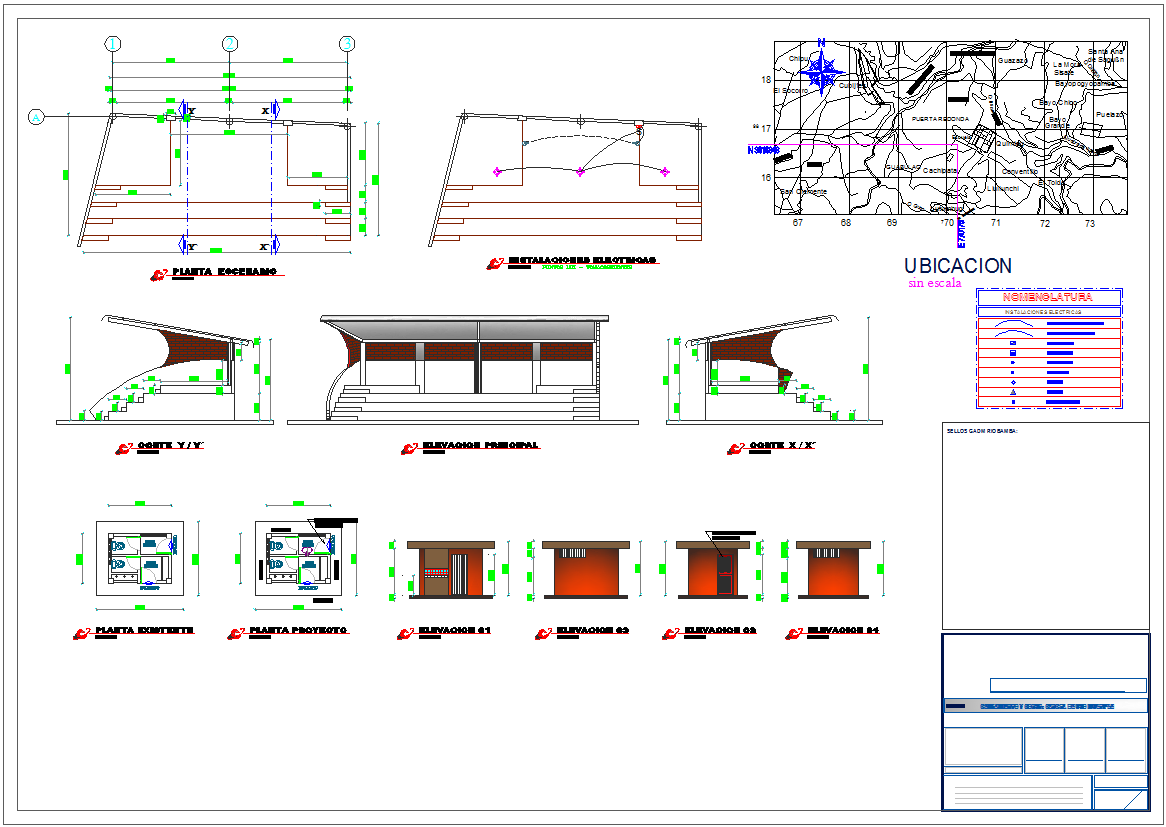Click the red marker beside PLANTA EXISTENTE title
This screenshot has width=1166, height=827.
pos(81,634)
